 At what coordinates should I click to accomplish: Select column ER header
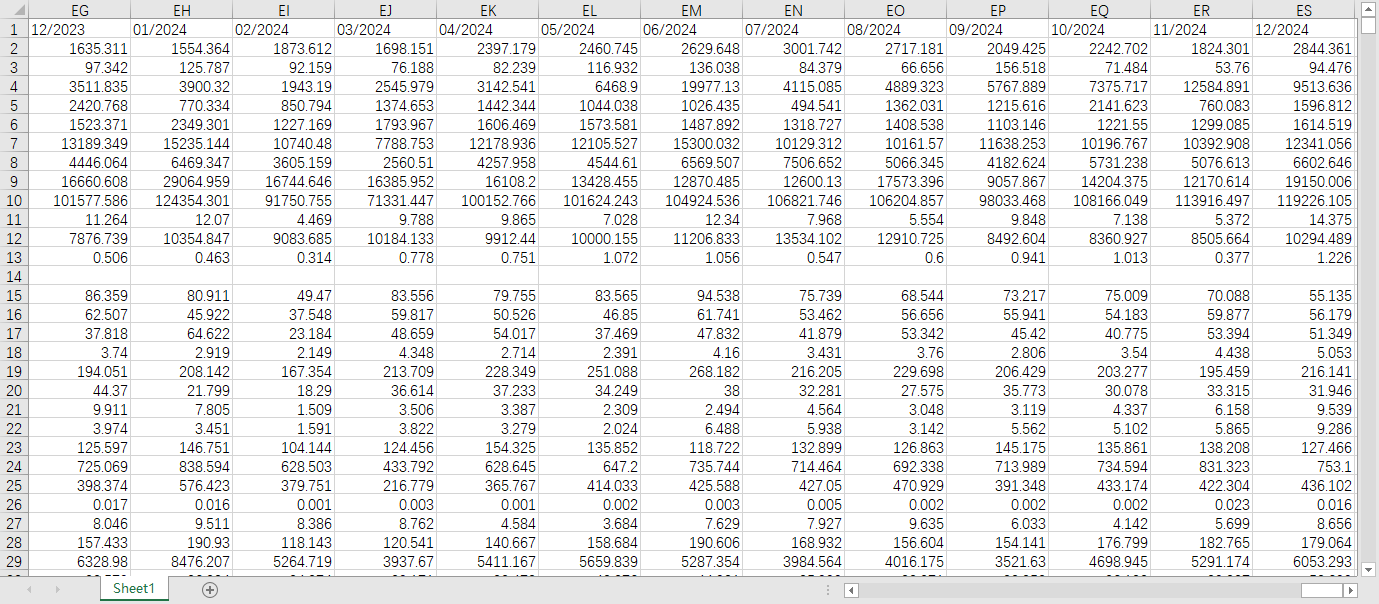click(1201, 10)
